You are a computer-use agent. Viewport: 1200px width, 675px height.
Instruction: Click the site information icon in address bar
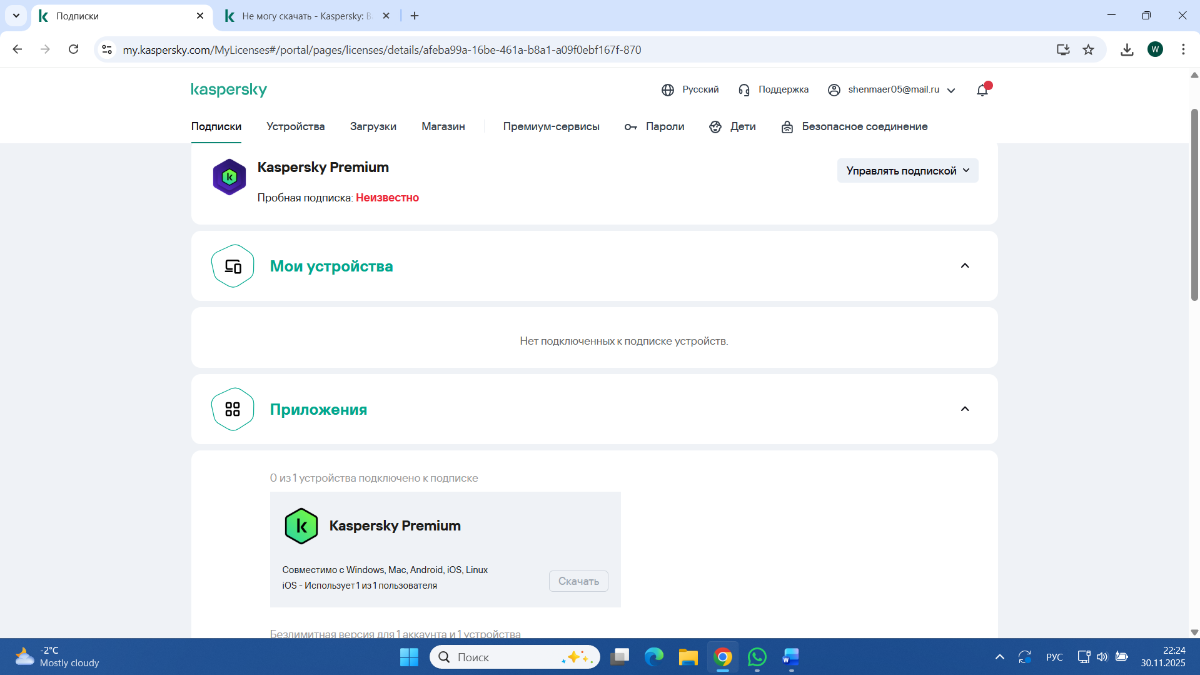(108, 49)
